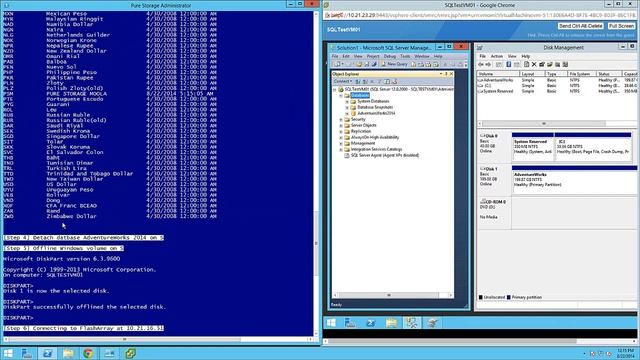Select the Databases tree item
The height and width of the screenshot is (360, 640).
click(x=360, y=95)
